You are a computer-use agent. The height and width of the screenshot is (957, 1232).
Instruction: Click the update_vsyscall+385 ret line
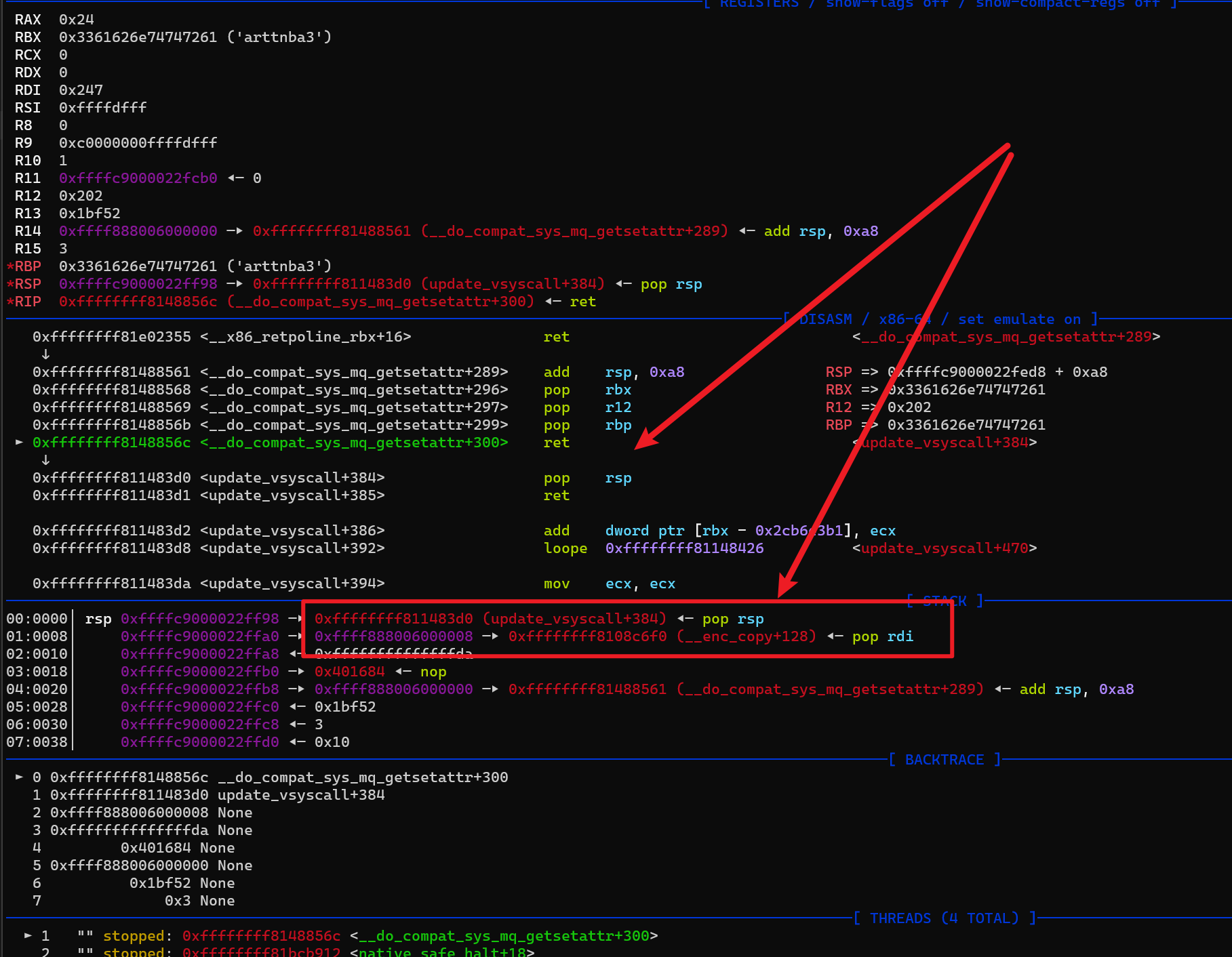click(301, 495)
